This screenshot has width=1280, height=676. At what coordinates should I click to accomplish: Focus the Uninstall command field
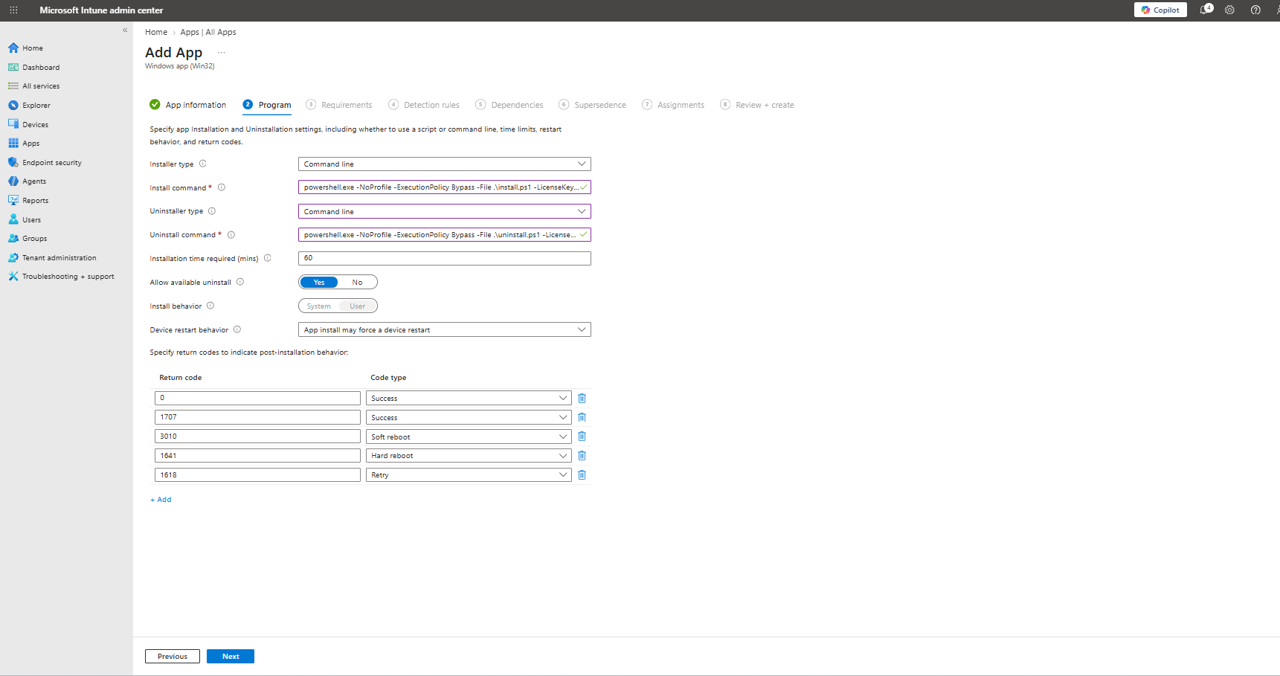(444, 235)
